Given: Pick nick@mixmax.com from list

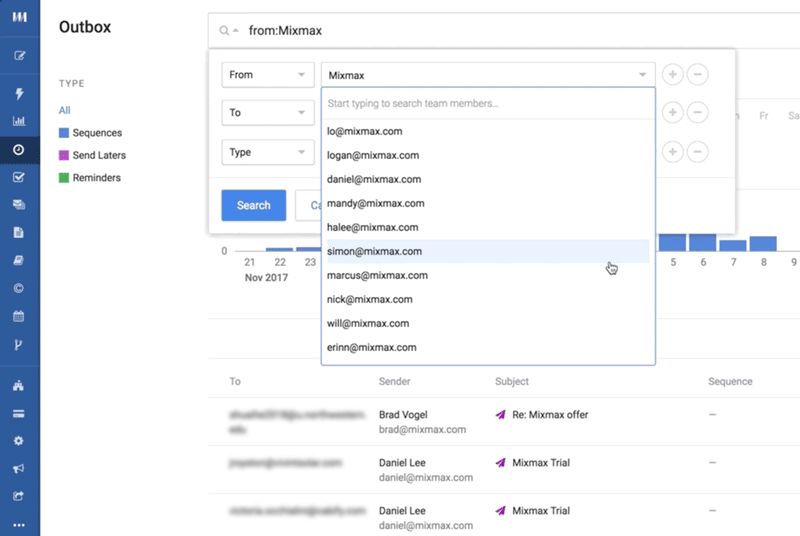Looking at the screenshot, I should click(488, 299).
